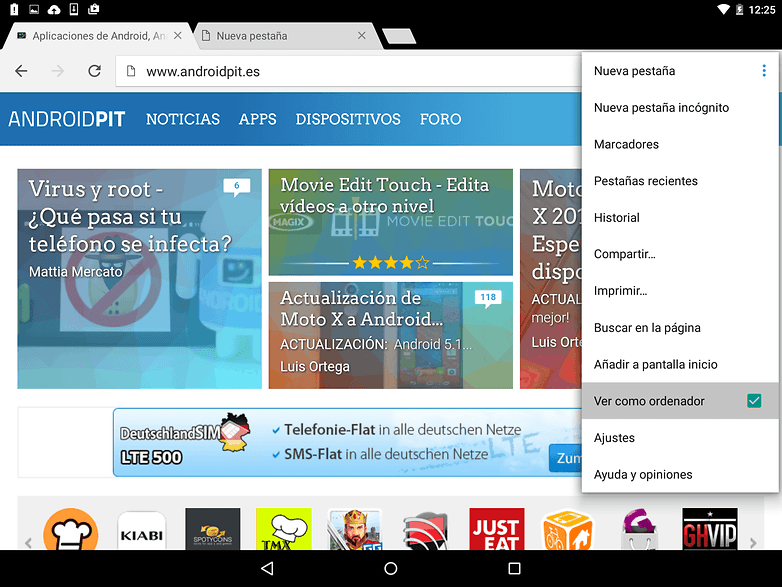Tap the page info icon in address bar
The width and height of the screenshot is (782, 587).
click(131, 71)
